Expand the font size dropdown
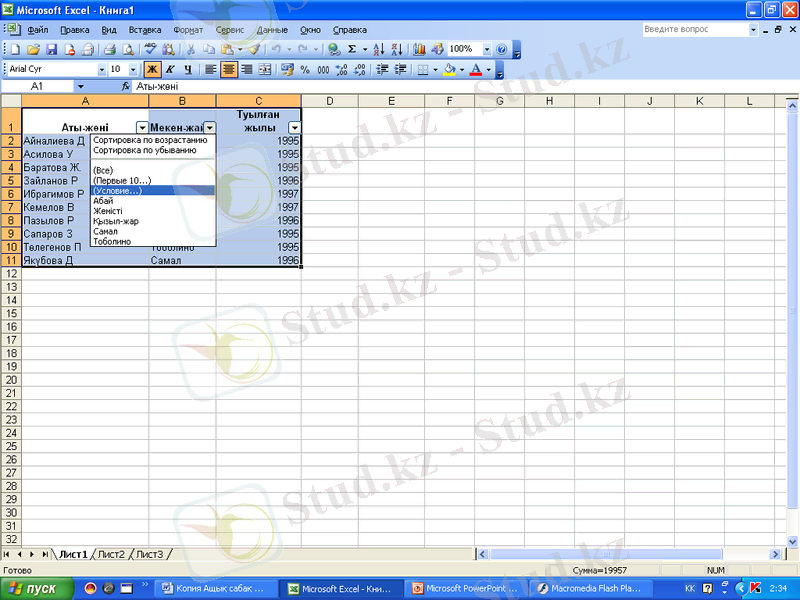 tap(133, 70)
